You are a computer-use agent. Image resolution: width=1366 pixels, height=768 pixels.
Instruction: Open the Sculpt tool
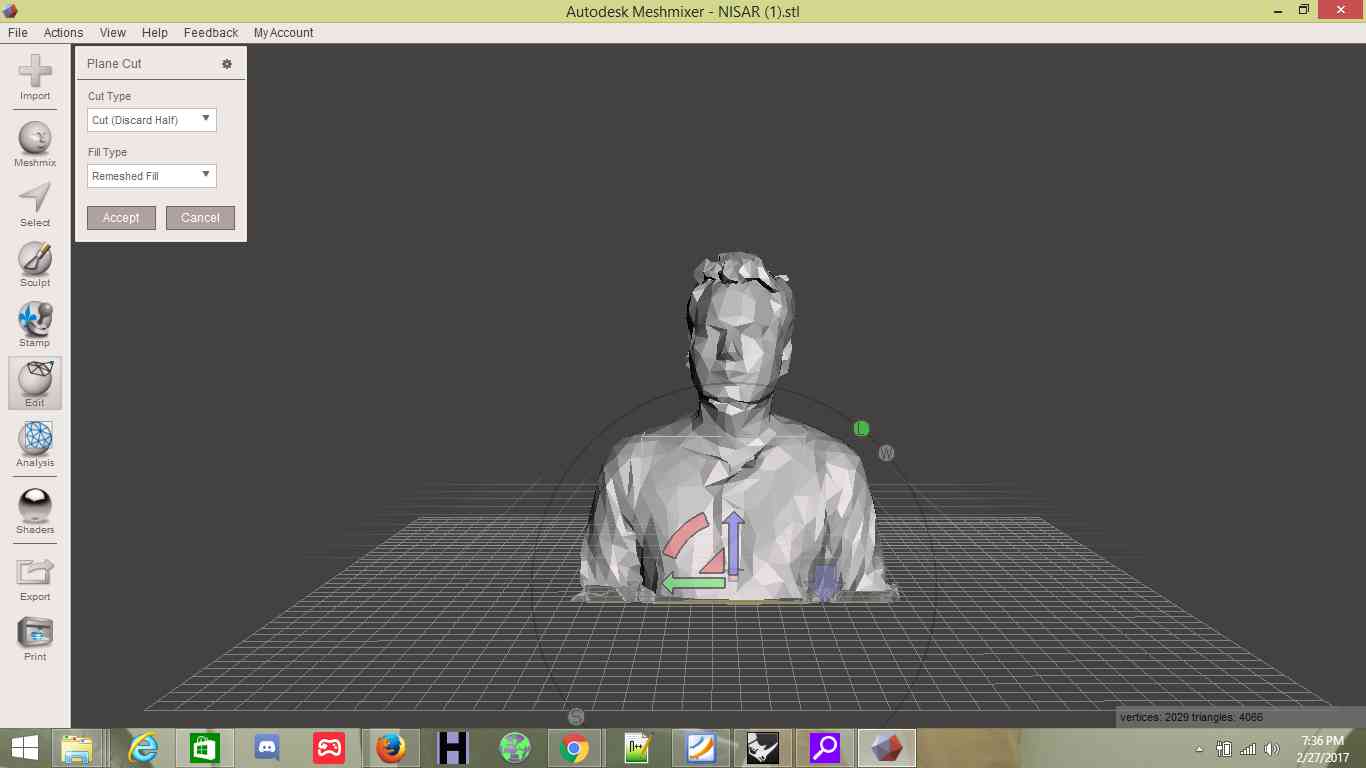click(x=35, y=264)
